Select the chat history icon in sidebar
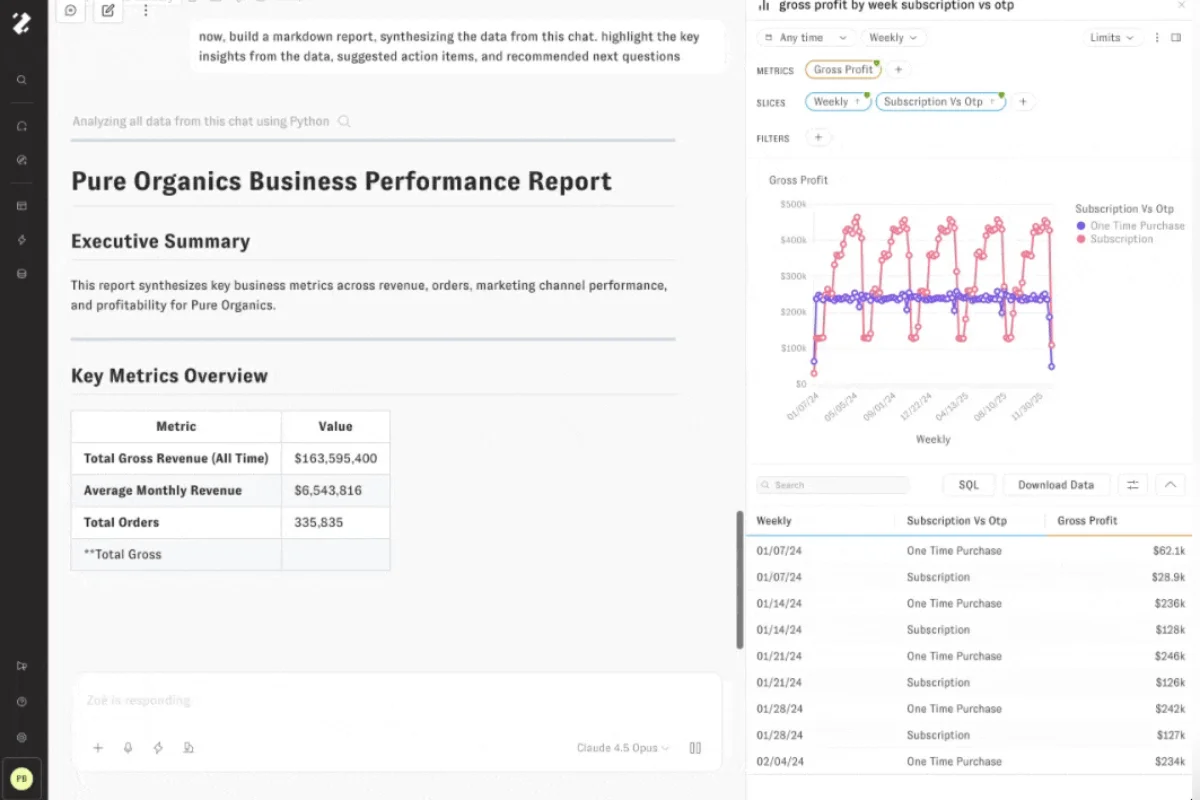Image resolution: width=1200 pixels, height=800 pixels. point(22,125)
